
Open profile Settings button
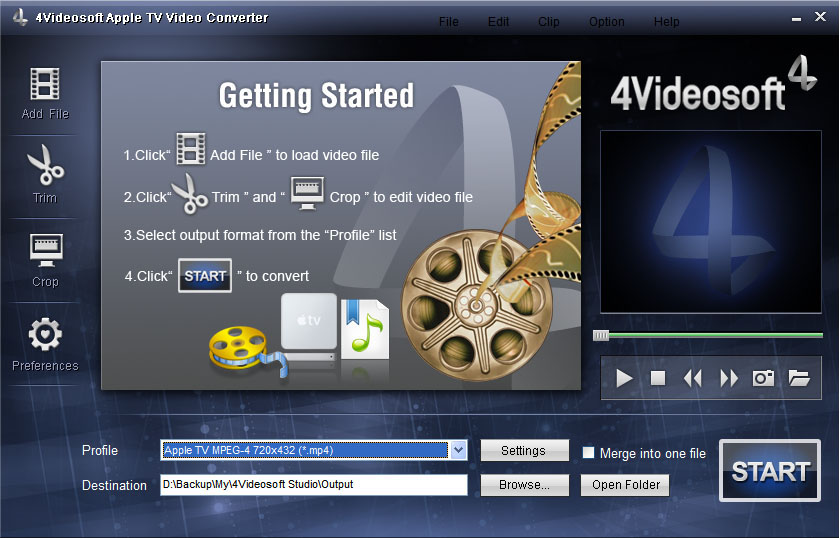click(x=524, y=451)
